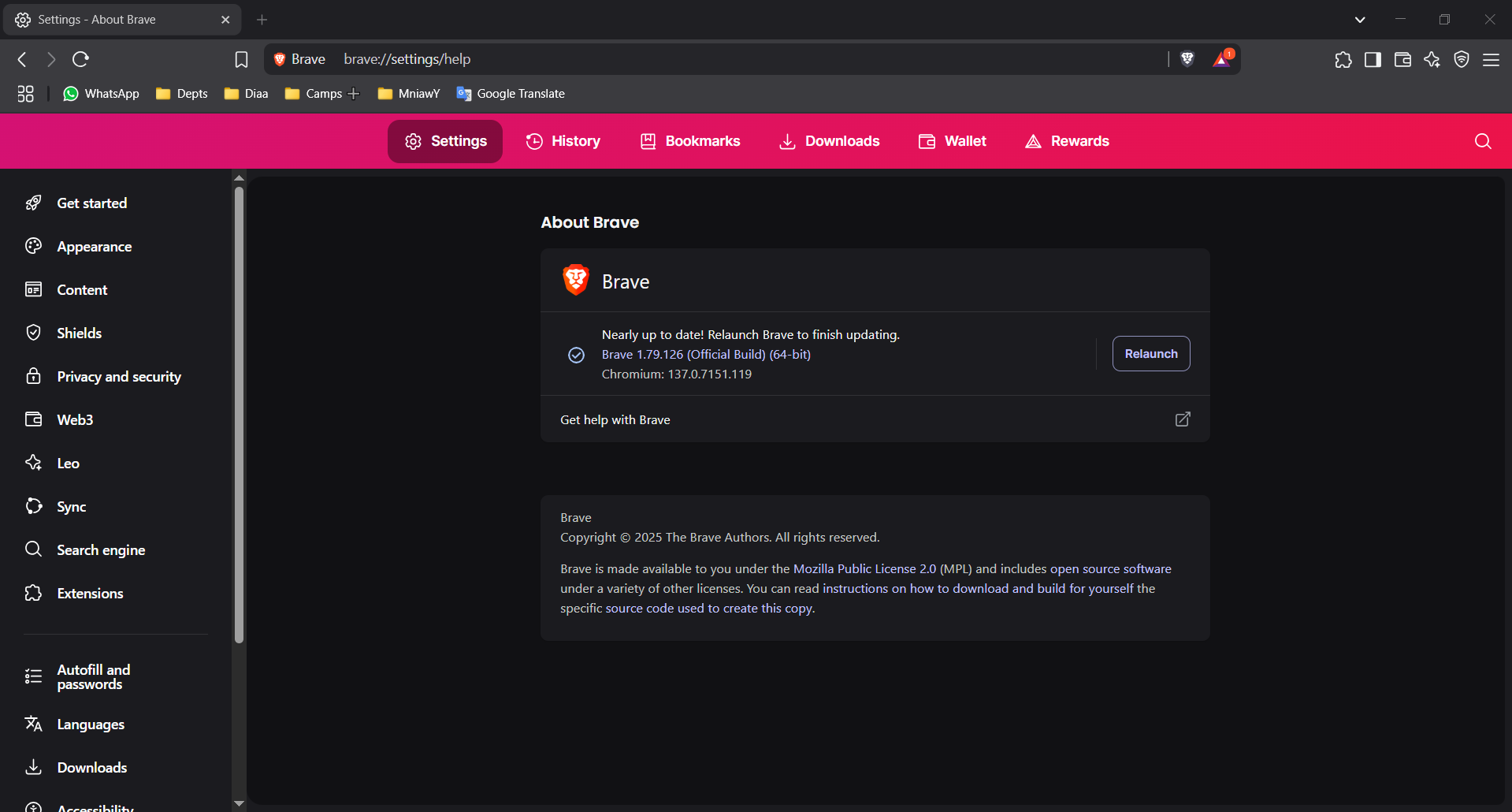Click the sidebar scrollbar up arrow
The image size is (1512, 812).
click(x=239, y=178)
